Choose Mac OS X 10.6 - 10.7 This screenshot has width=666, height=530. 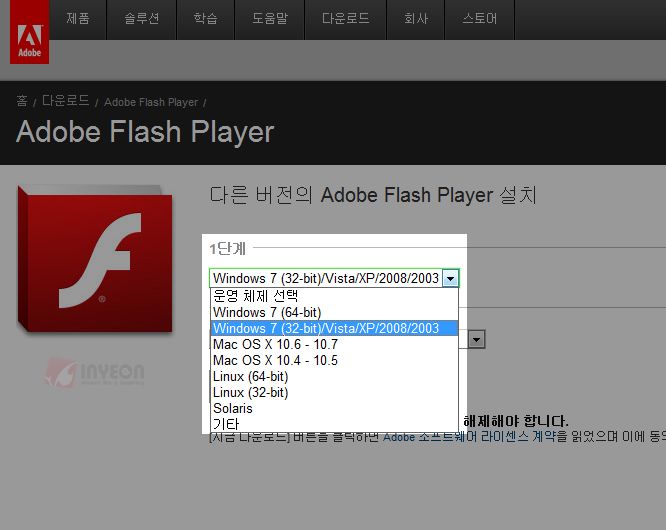tap(334, 344)
